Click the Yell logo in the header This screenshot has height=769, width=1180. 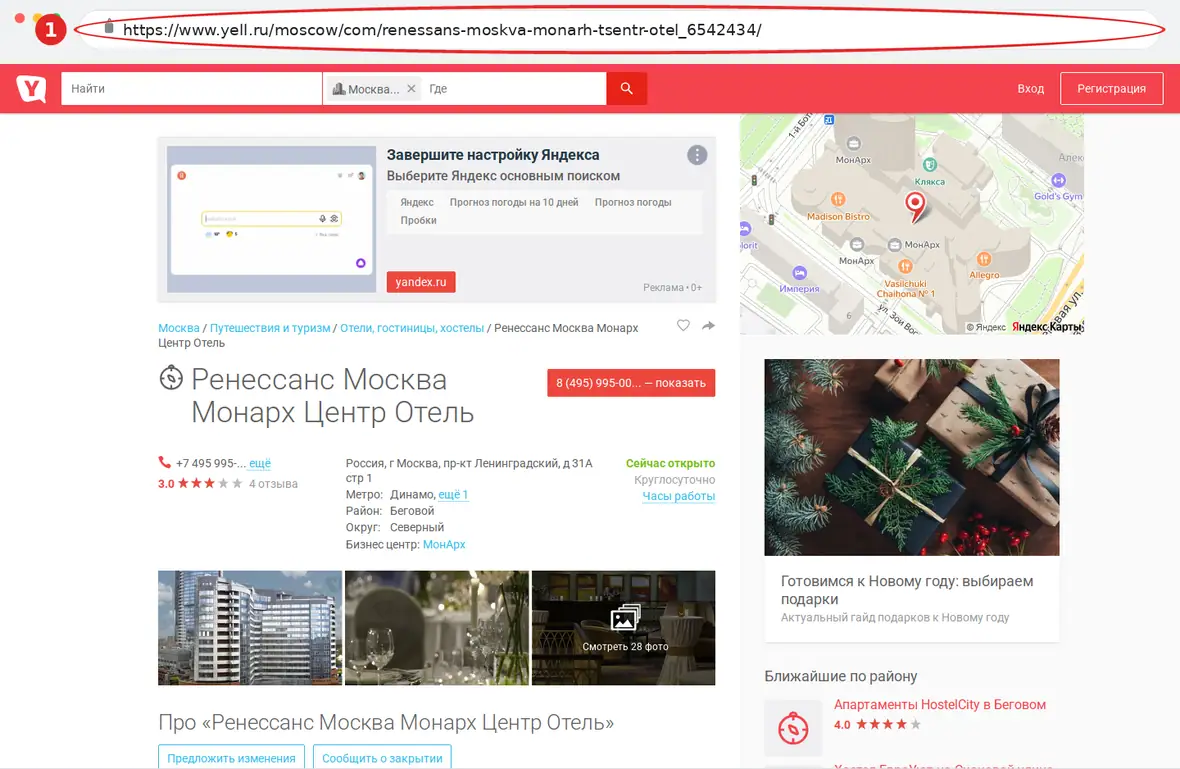coord(32,89)
